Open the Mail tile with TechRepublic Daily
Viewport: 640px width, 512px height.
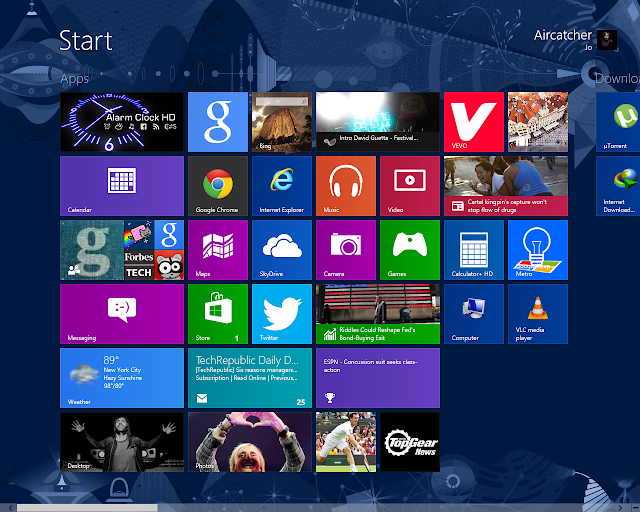pyautogui.click(x=250, y=378)
